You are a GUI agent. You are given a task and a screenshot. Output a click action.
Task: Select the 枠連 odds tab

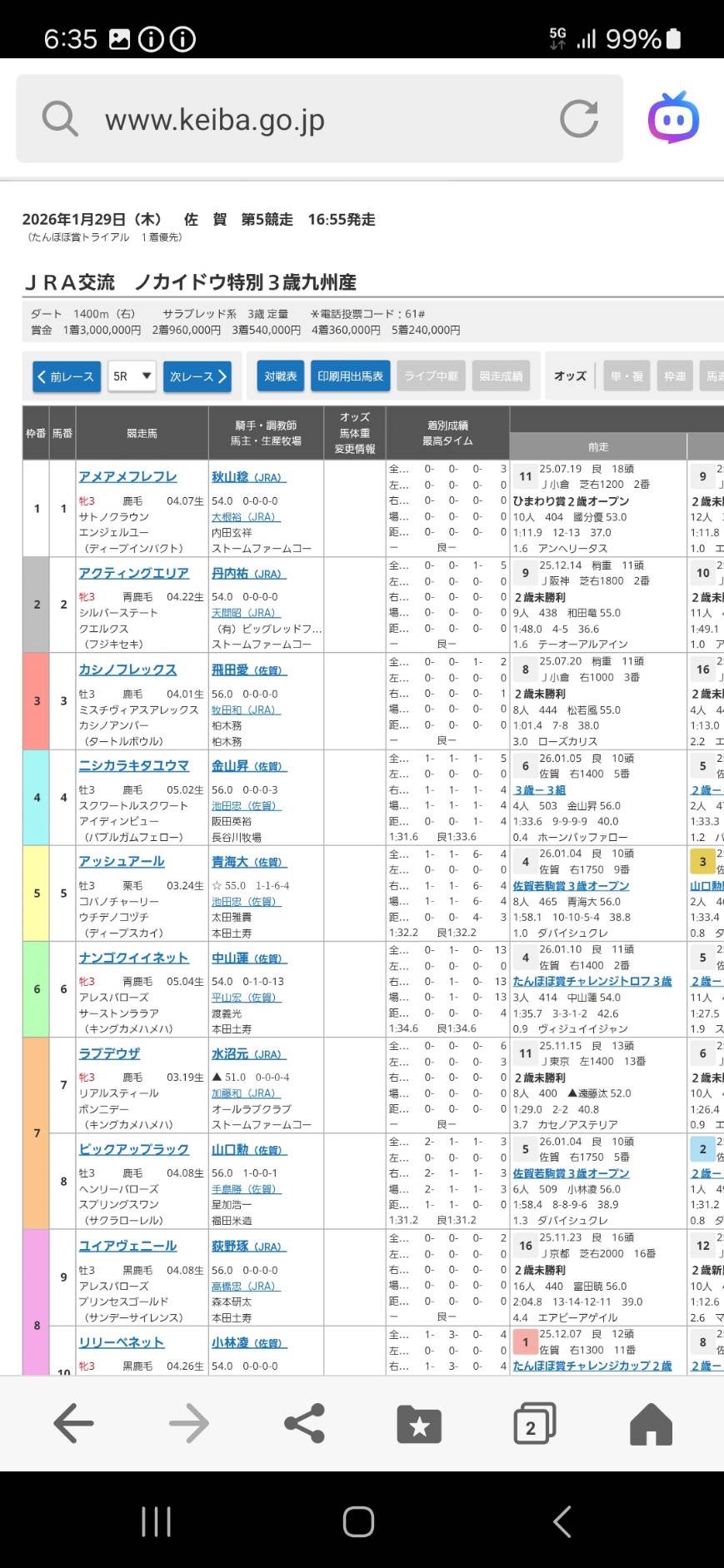pos(675,376)
